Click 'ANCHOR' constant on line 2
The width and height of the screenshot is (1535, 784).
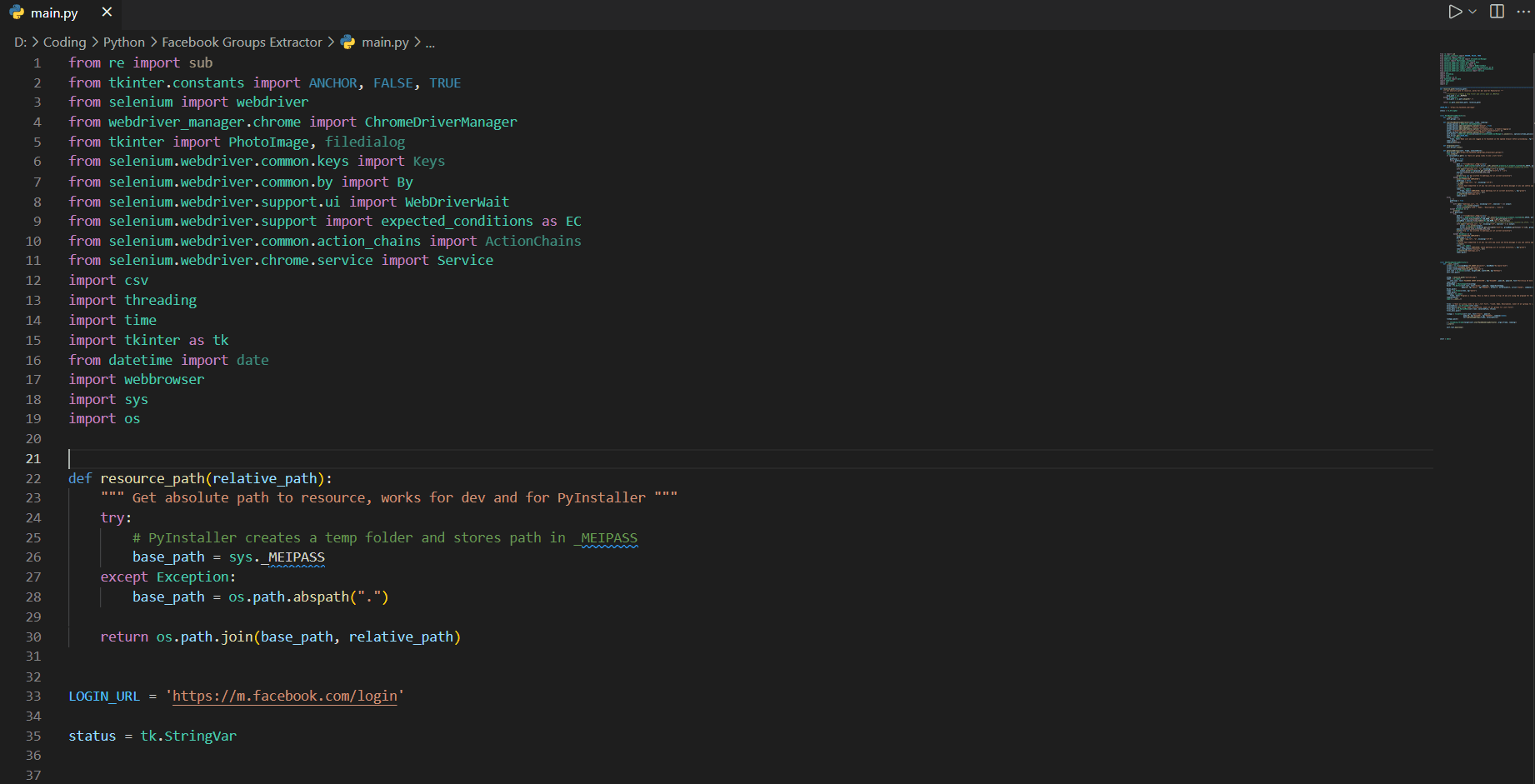pyautogui.click(x=332, y=83)
